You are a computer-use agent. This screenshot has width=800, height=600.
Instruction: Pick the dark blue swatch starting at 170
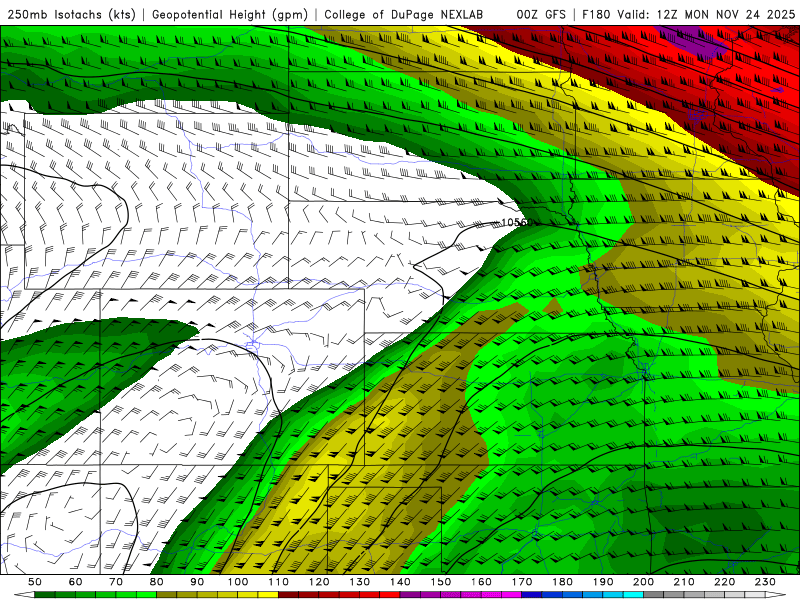[x=532, y=594]
